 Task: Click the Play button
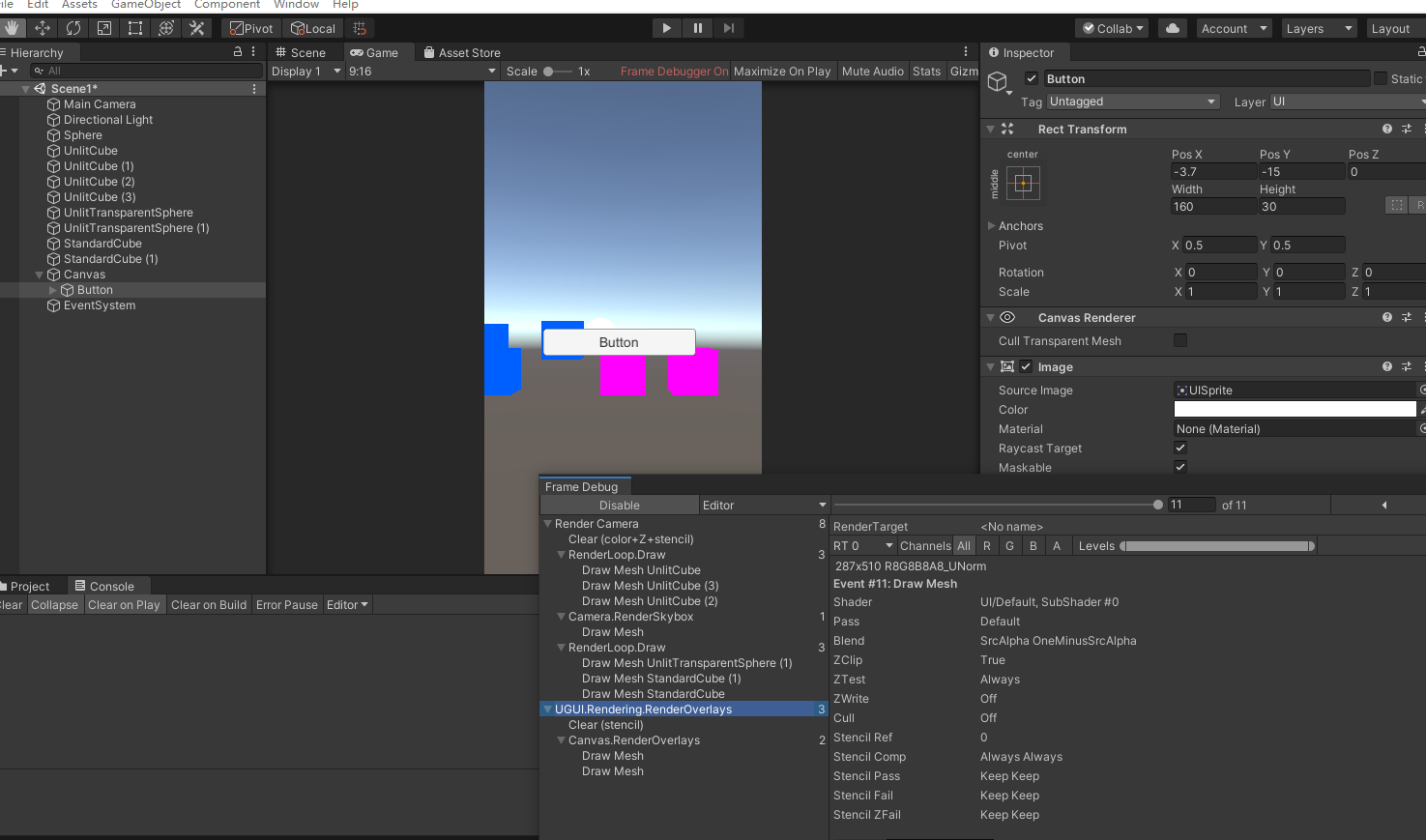666,28
